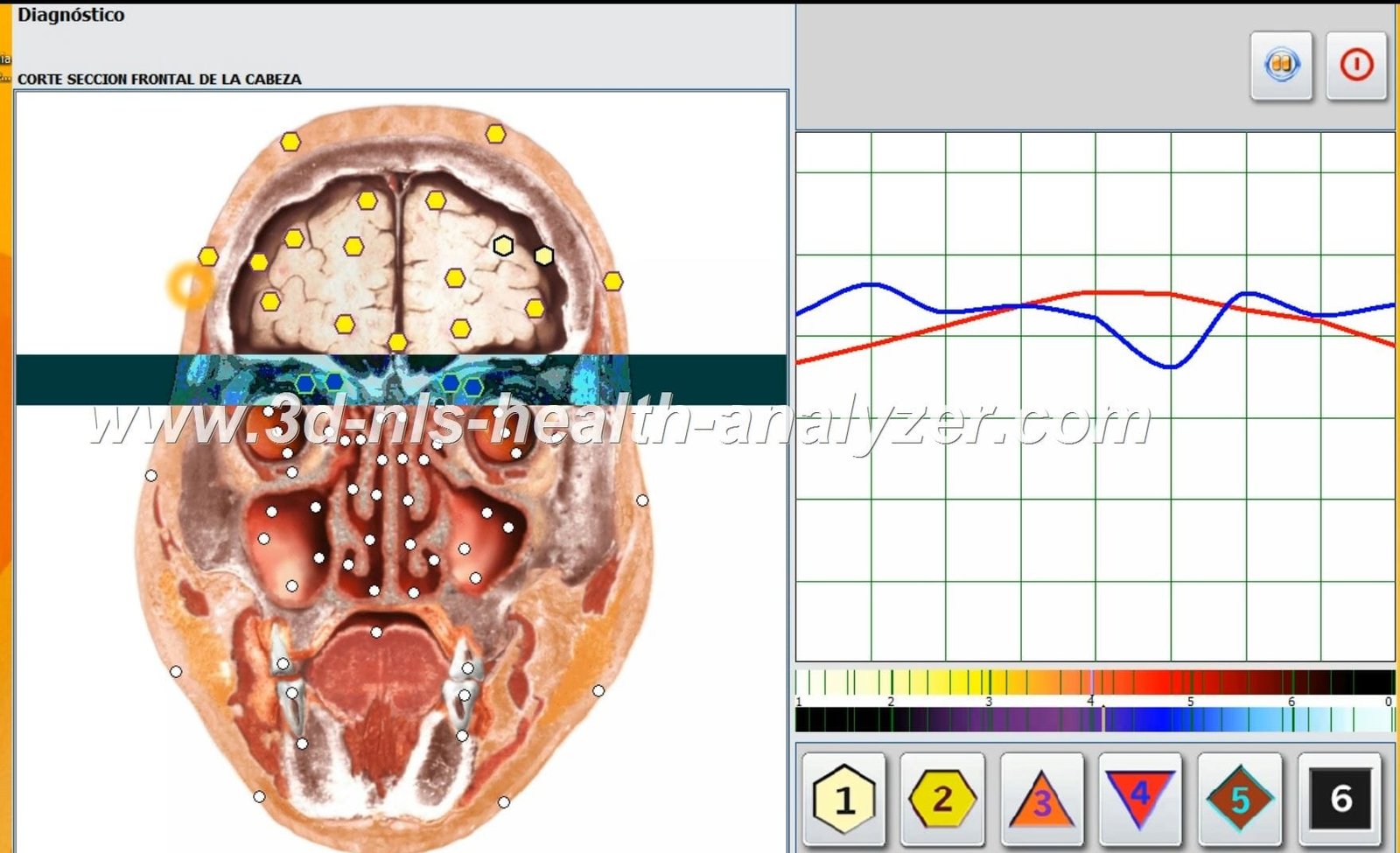Click the red power exit button
The height and width of the screenshot is (853, 1400).
1356,66
